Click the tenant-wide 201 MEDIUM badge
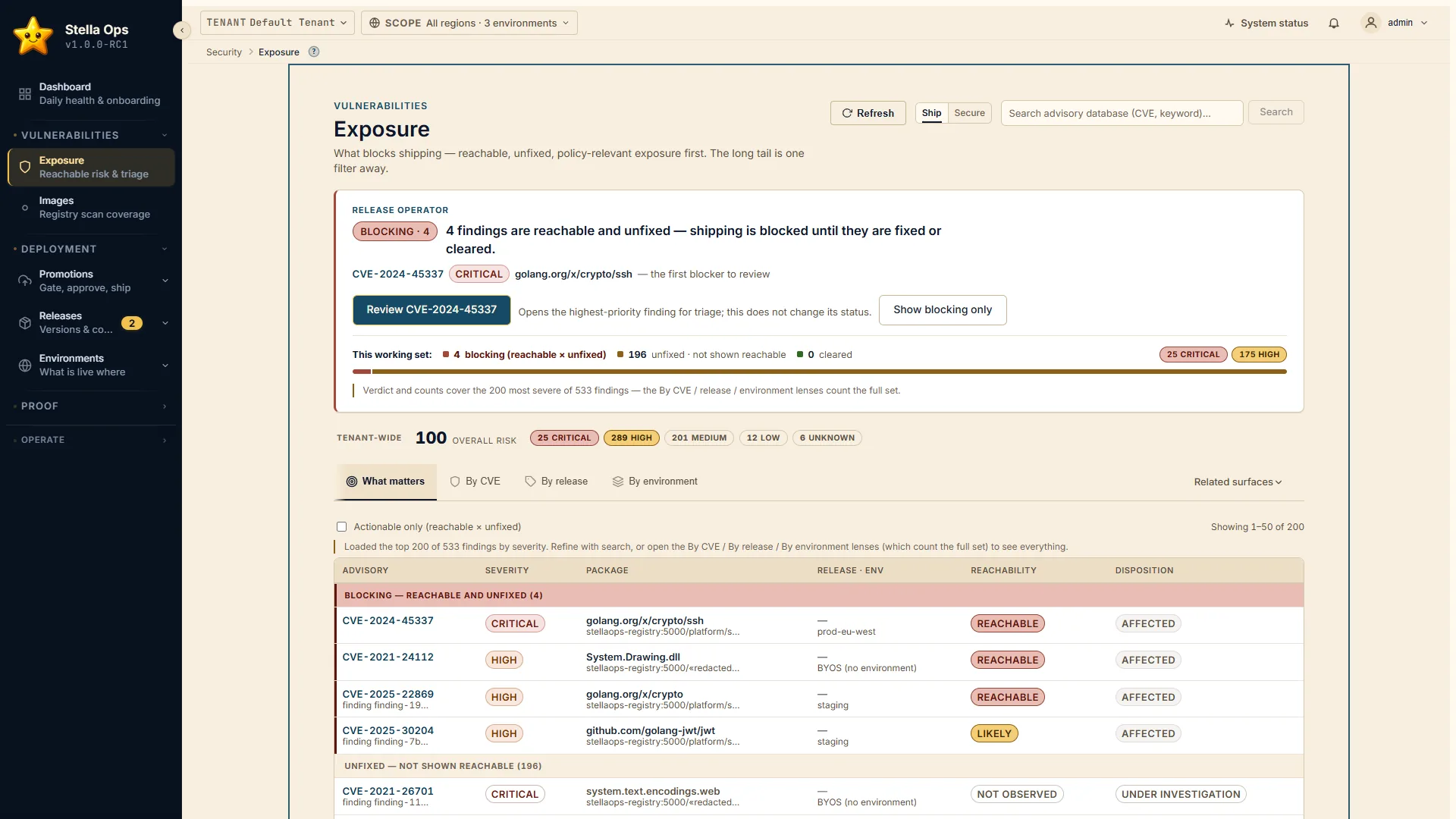 699,438
